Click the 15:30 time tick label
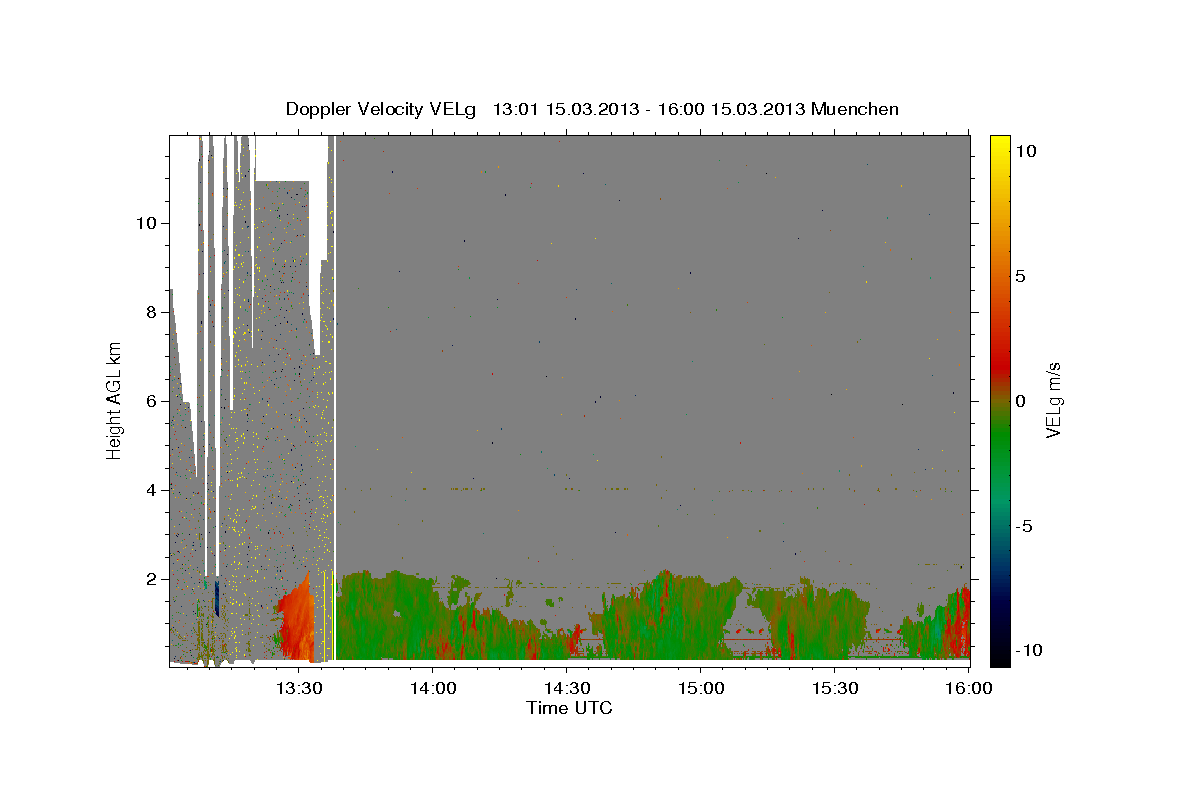1200x800 pixels. 835,688
